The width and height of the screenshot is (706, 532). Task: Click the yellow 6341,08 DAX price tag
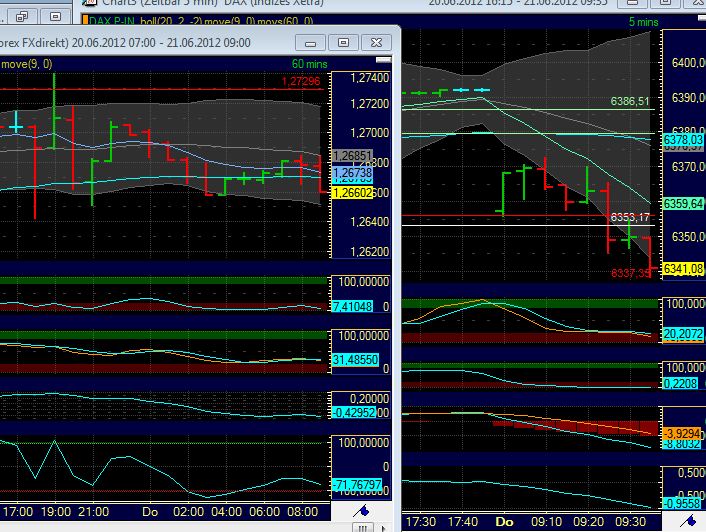coord(683,269)
